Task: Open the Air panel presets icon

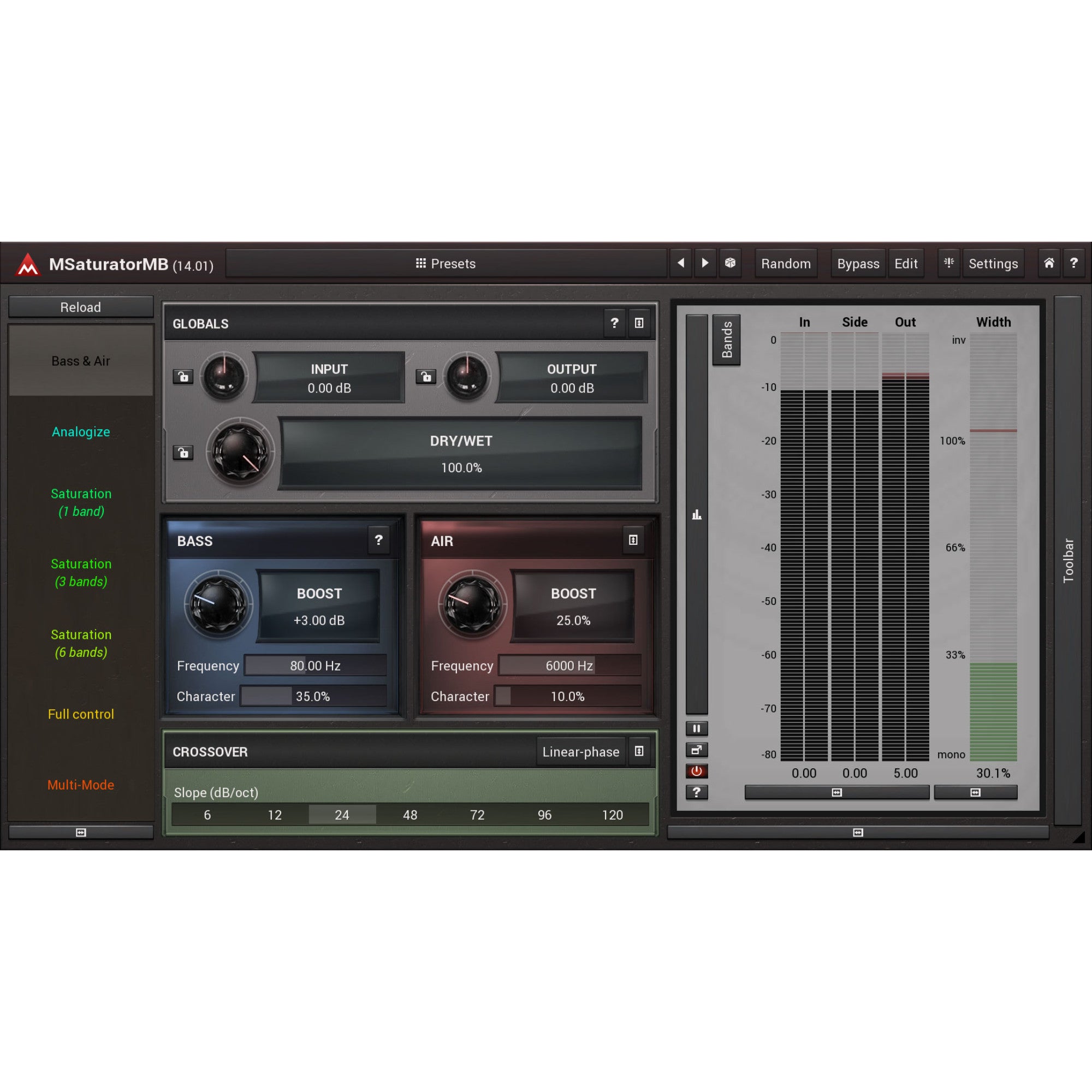Action: point(633,541)
